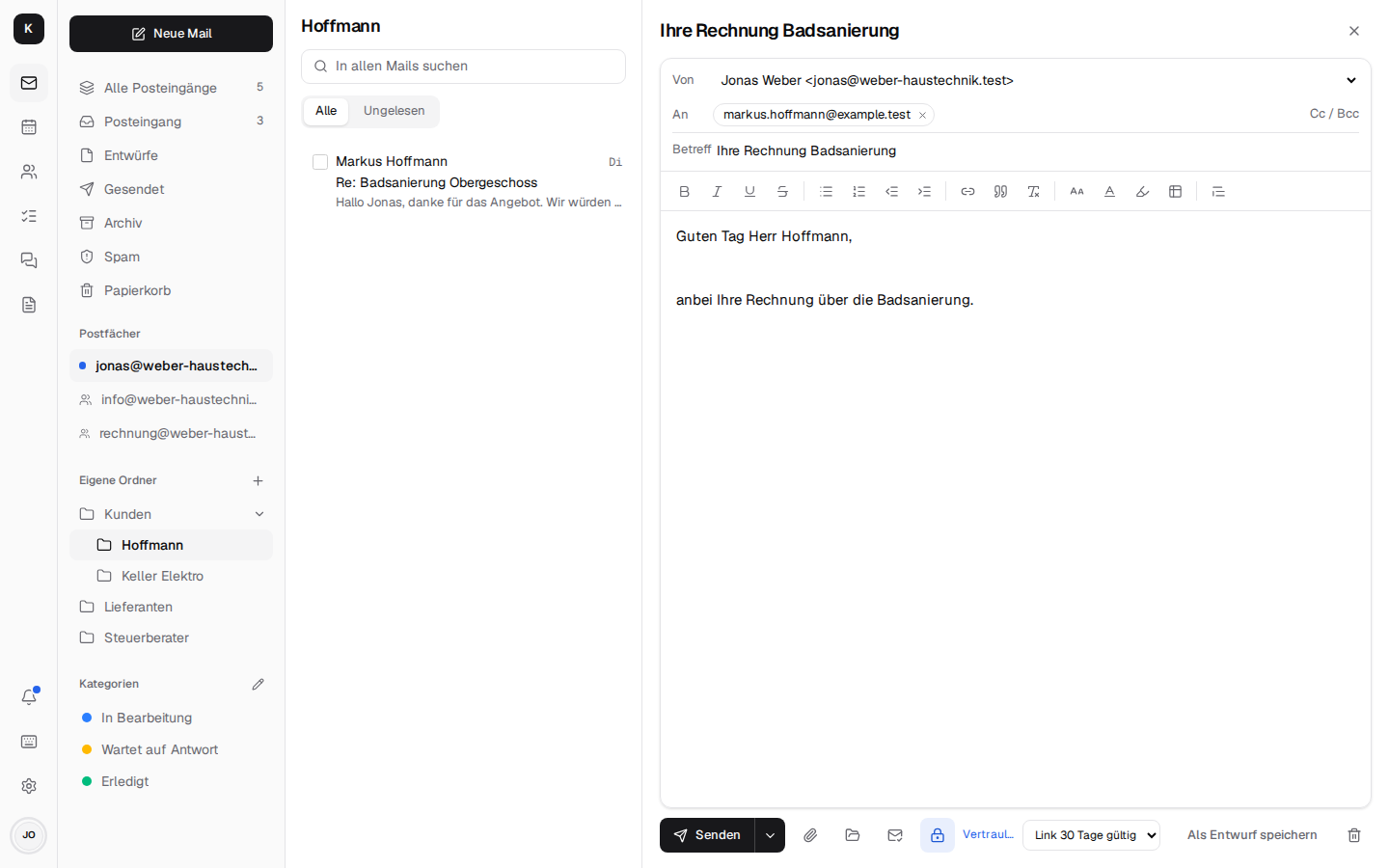Image resolution: width=1389 pixels, height=868 pixels.
Task: Compose a Neue Mail
Action: pos(171,34)
